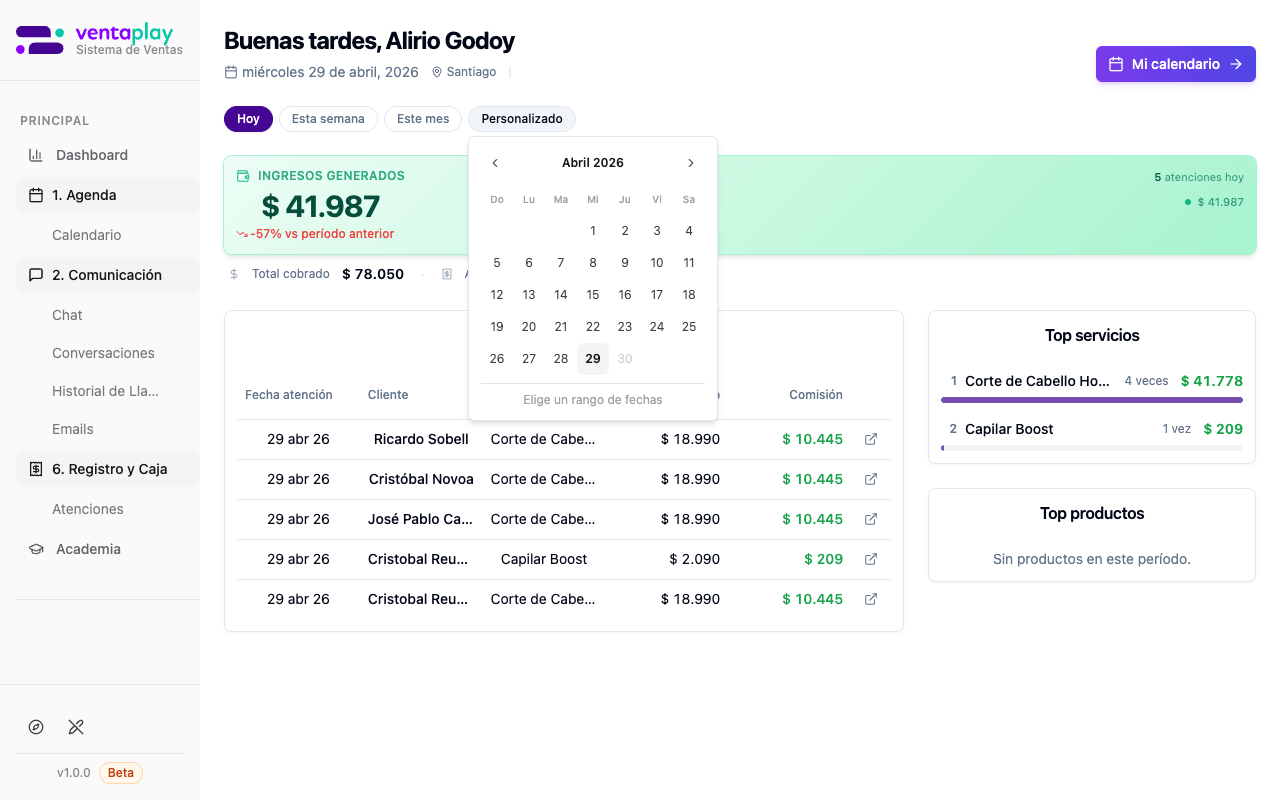
Task: Click the compass icon in sidebar footer
Action: tap(36, 727)
